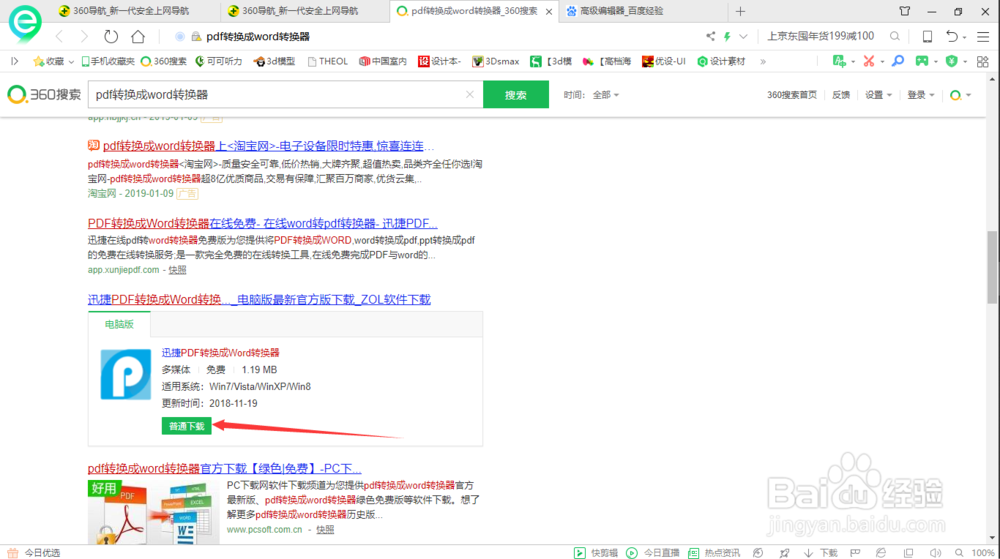Click the address bar magnifier search icon
Image resolution: width=1000 pixels, height=559 pixels.
click(x=895, y=36)
